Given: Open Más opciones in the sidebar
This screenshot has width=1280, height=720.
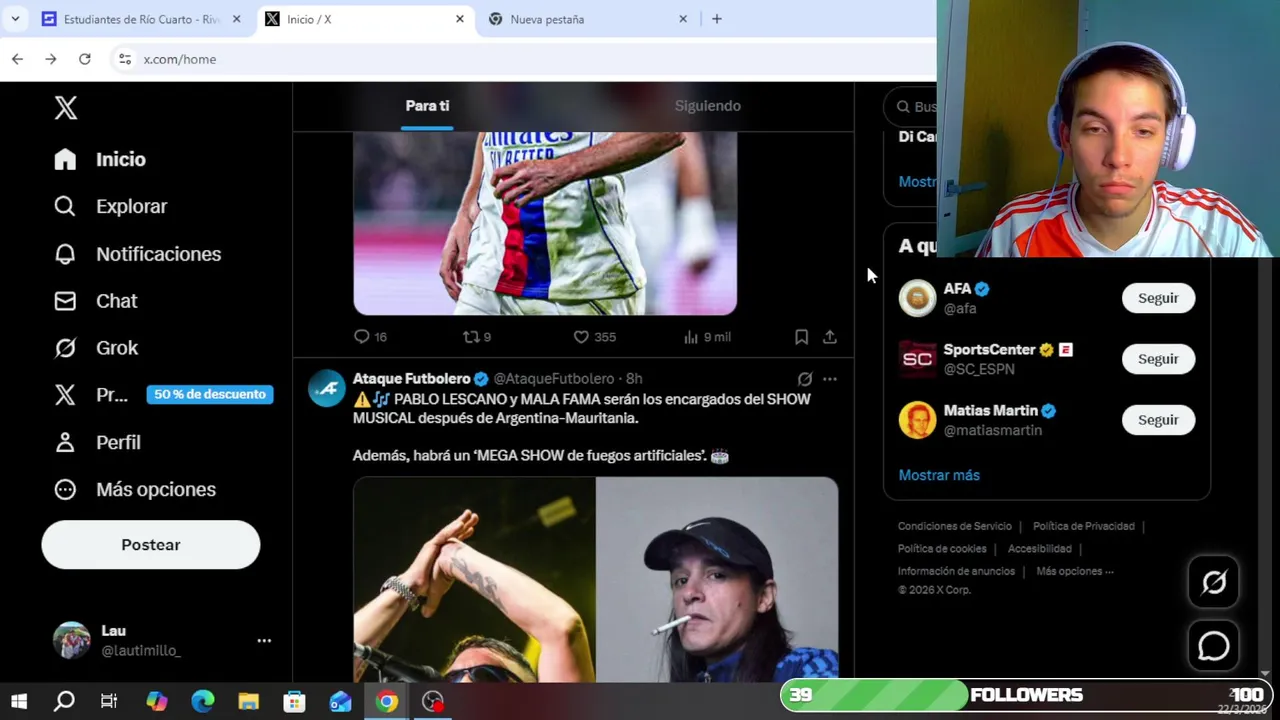Looking at the screenshot, I should 135,489.
